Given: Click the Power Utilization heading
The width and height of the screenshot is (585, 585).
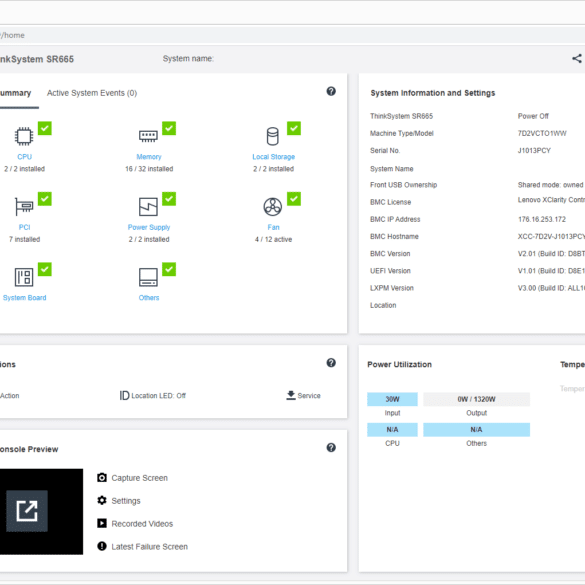Looking at the screenshot, I should [400, 365].
